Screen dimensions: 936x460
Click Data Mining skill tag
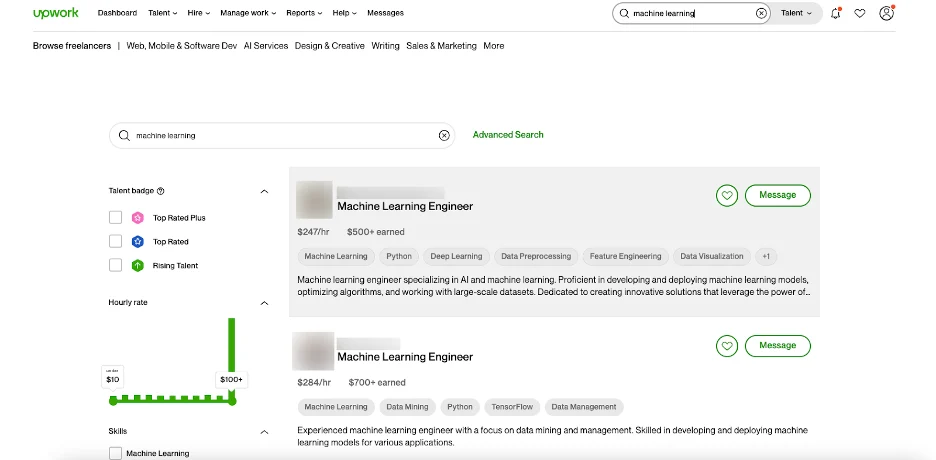407,407
